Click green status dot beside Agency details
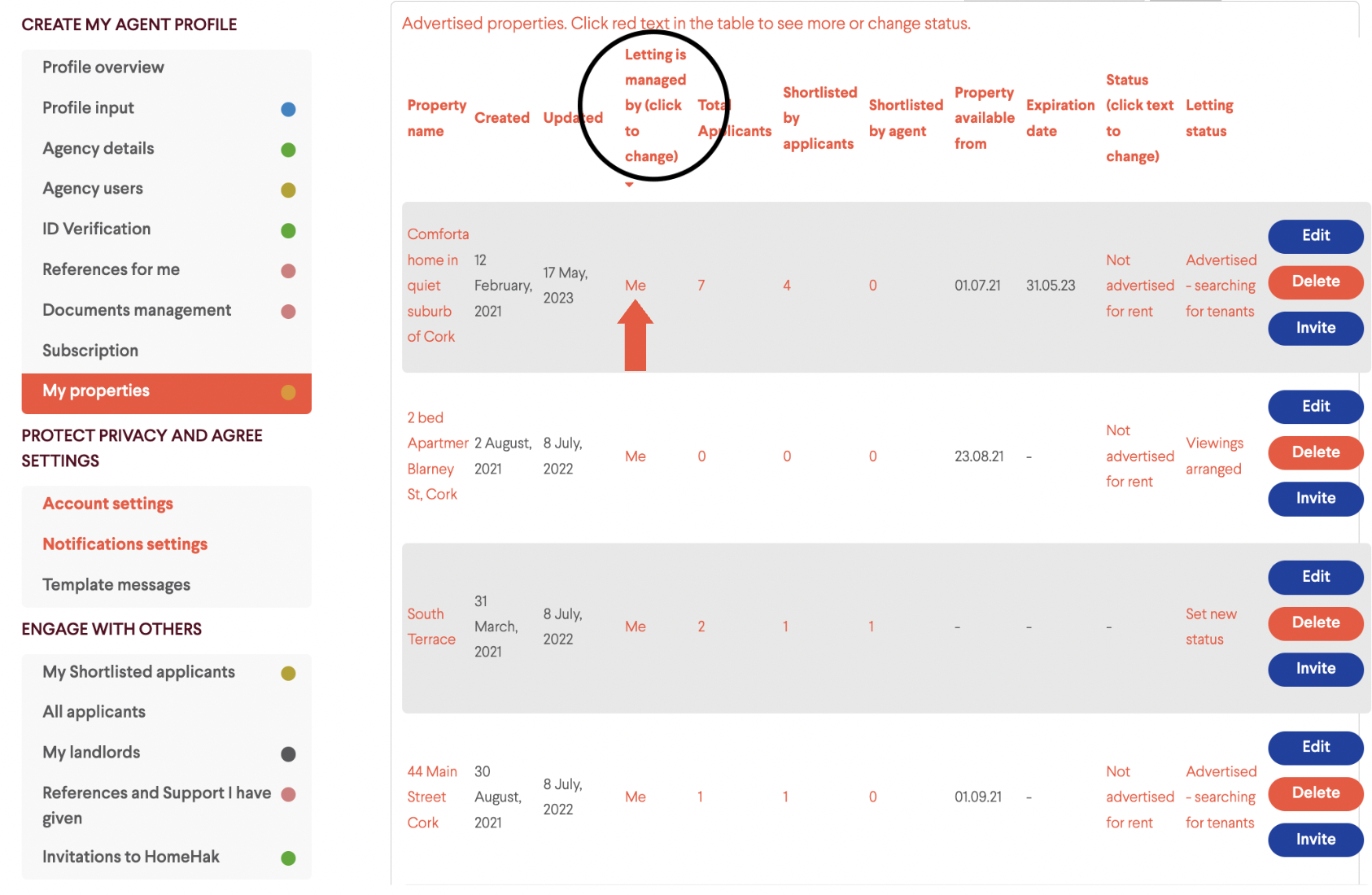 (x=288, y=150)
